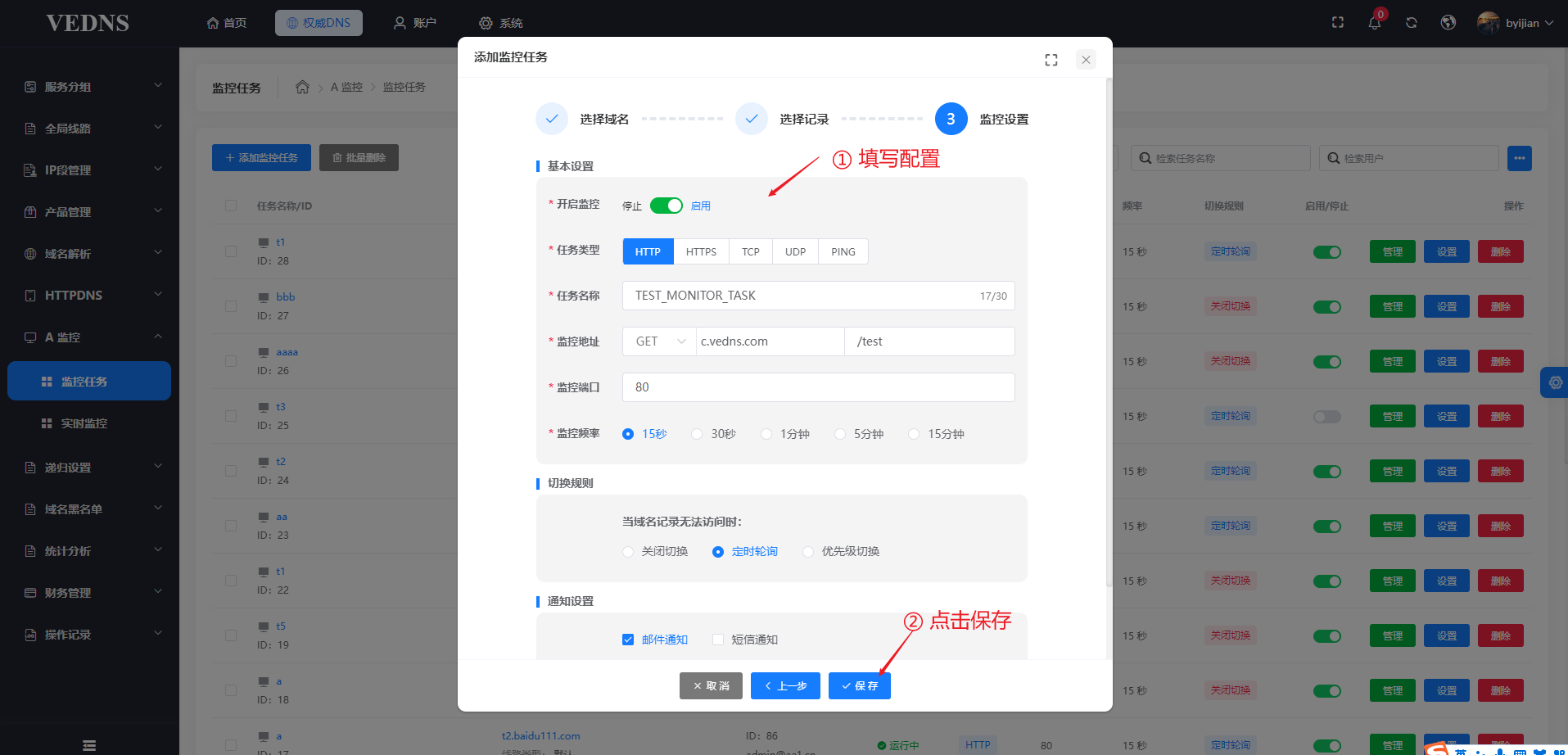Click the 任务名称 input field
Screen dimensions: 1568x755
click(x=819, y=296)
